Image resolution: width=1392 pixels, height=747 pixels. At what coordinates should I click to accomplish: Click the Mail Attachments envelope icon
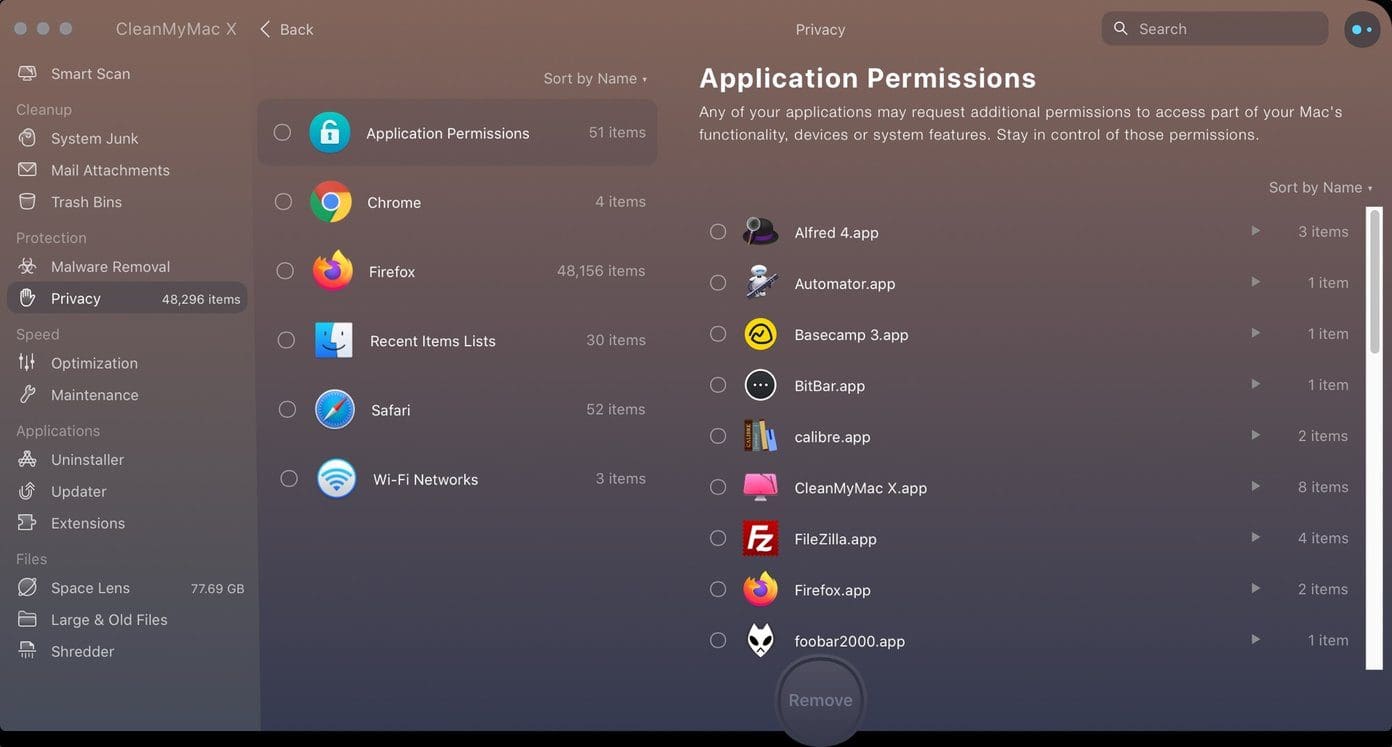coord(28,170)
